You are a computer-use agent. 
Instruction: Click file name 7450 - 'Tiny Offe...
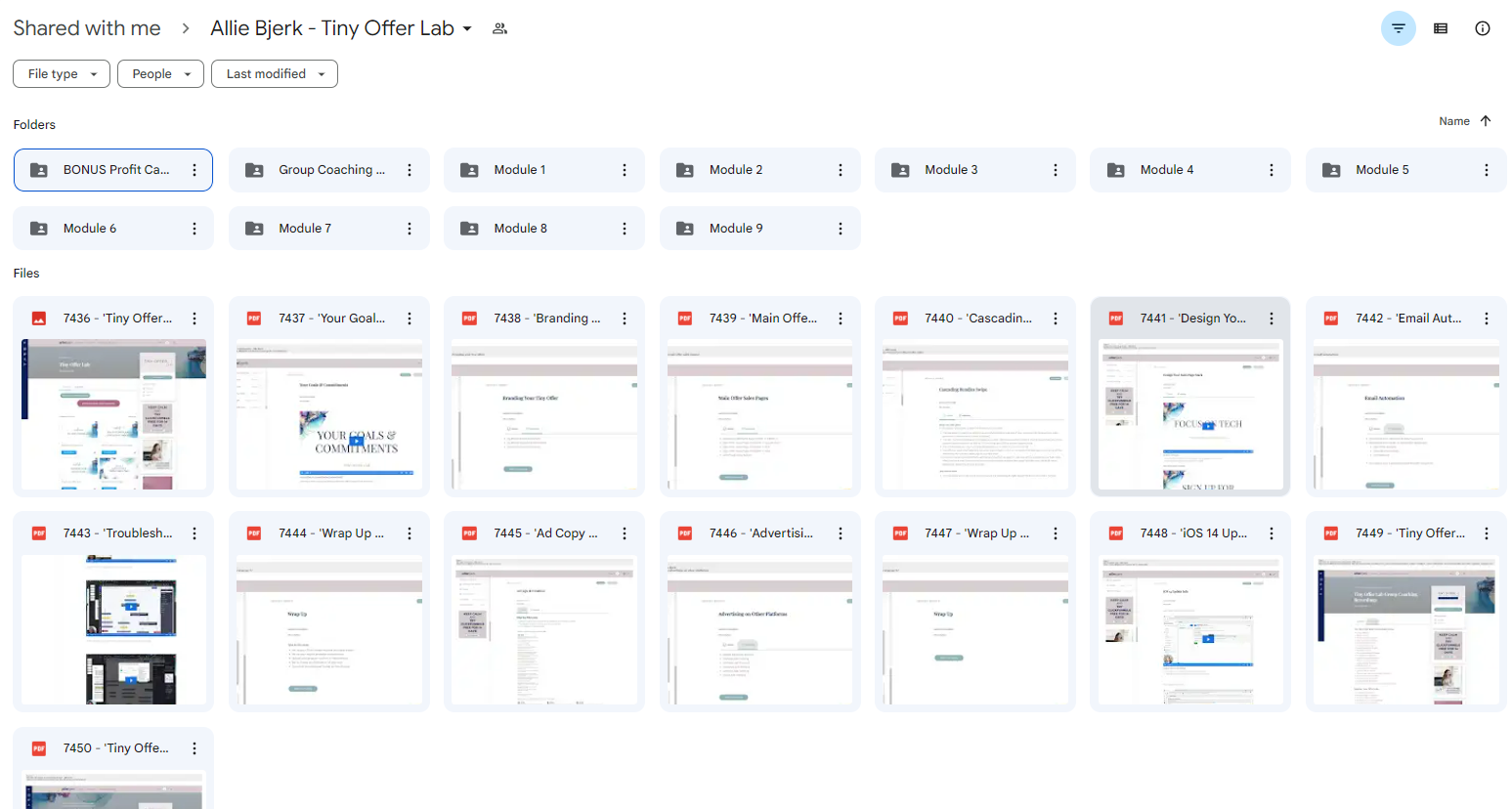pos(116,748)
